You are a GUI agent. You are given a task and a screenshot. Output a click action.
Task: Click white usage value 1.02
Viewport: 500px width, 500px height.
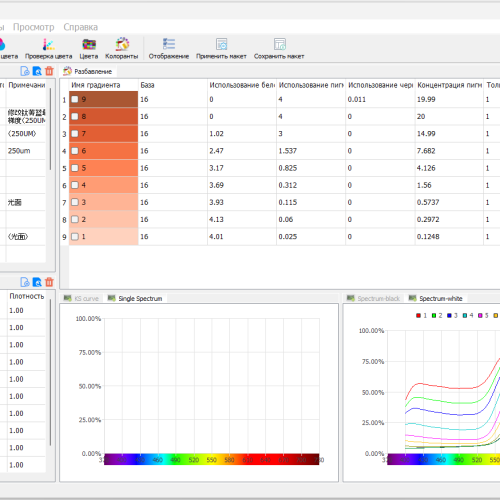(x=216, y=134)
